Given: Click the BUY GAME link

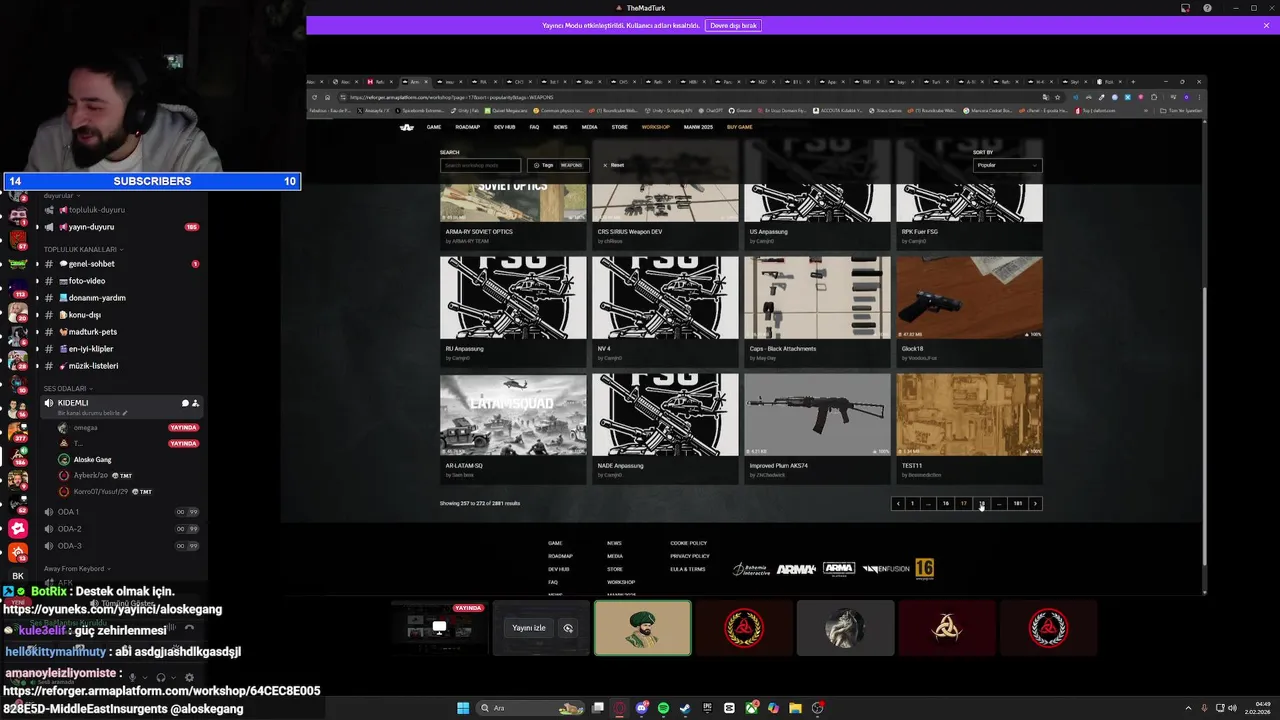Looking at the screenshot, I should [740, 127].
